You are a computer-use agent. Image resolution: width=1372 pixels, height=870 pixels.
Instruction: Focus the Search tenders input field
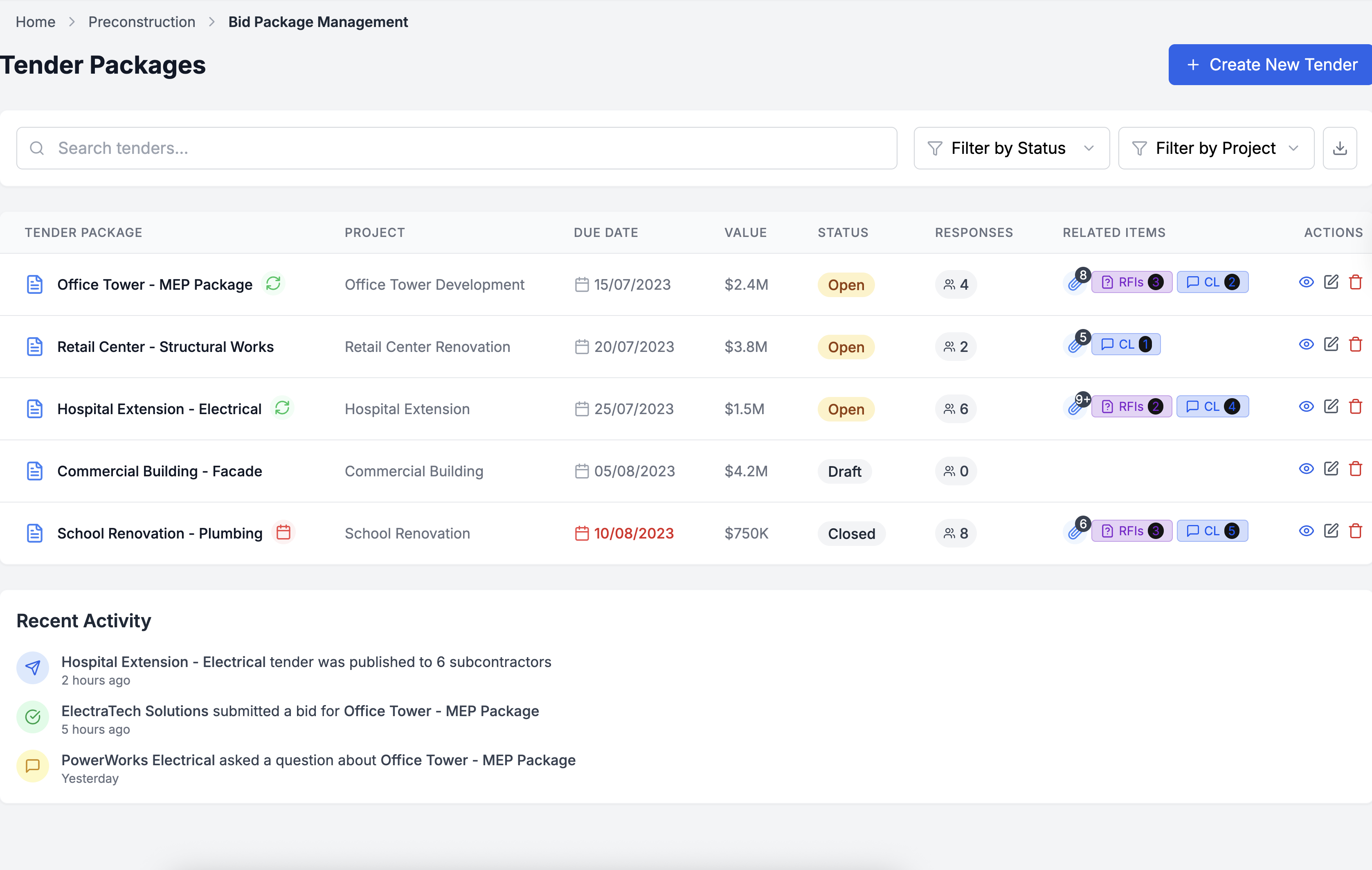tap(457, 148)
